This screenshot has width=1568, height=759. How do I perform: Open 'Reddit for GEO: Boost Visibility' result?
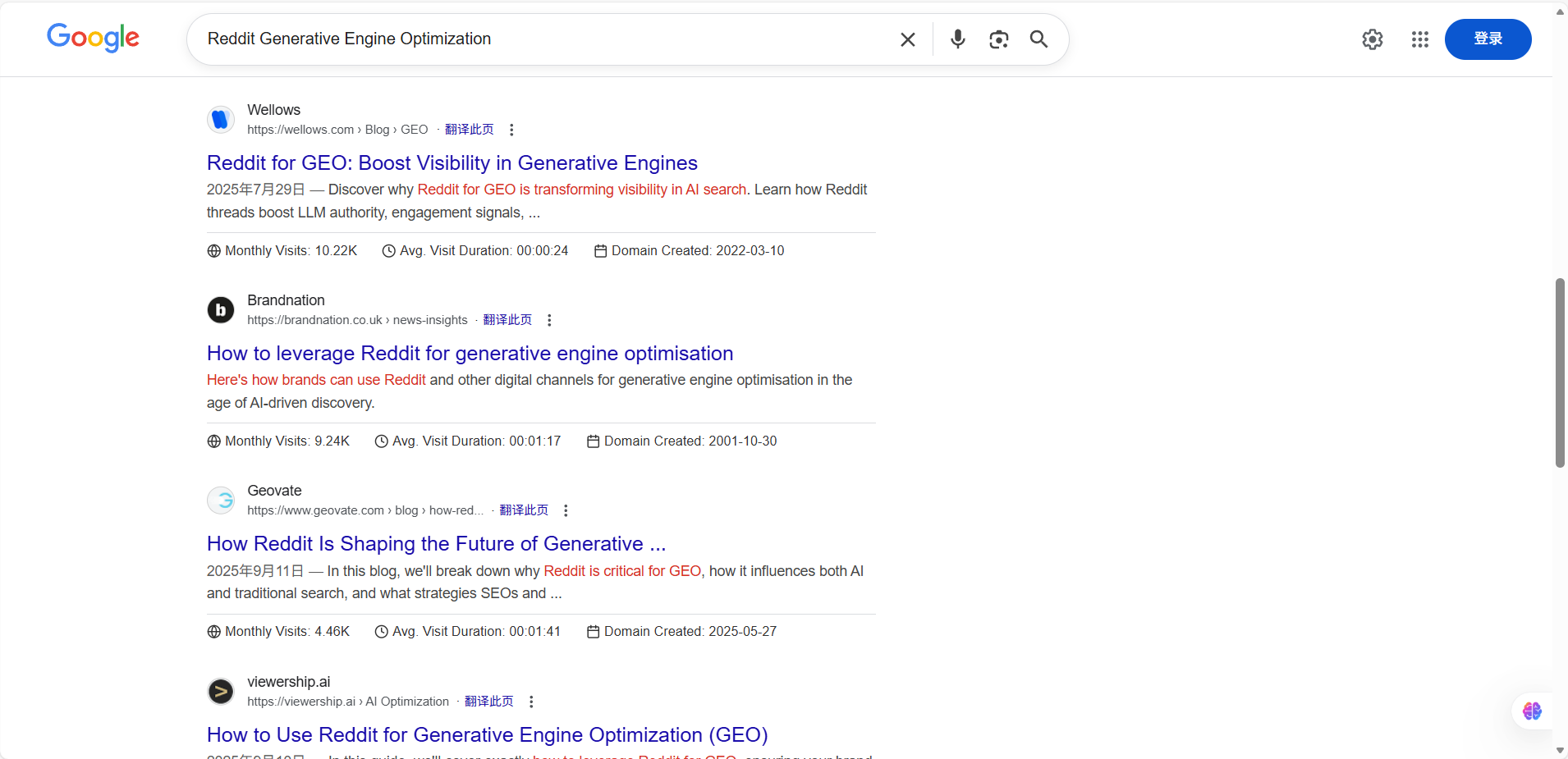click(x=452, y=163)
